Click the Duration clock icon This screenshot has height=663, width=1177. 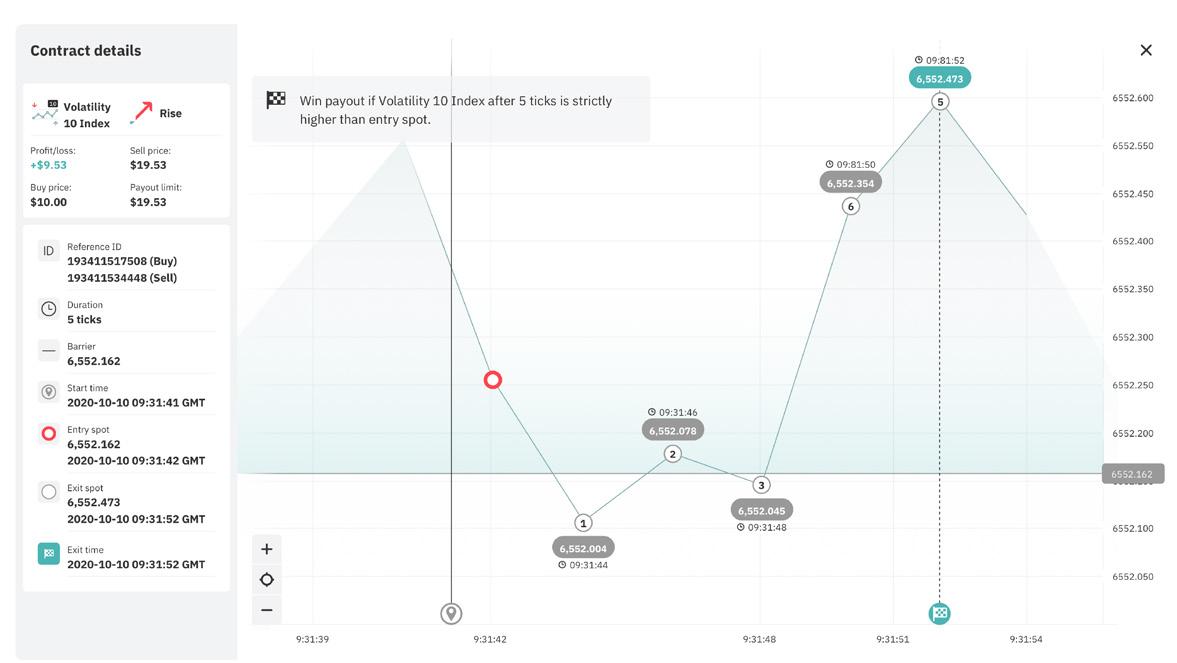click(48, 309)
